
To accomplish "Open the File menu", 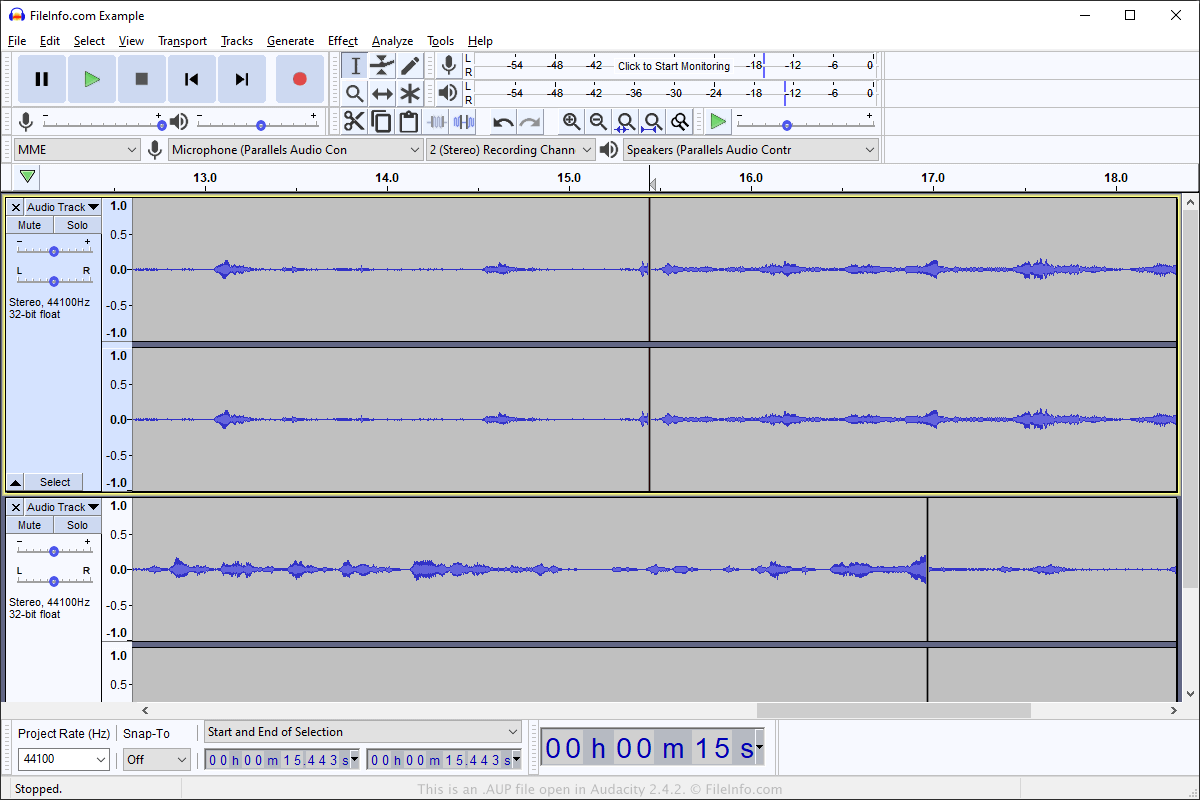I will point(17,41).
